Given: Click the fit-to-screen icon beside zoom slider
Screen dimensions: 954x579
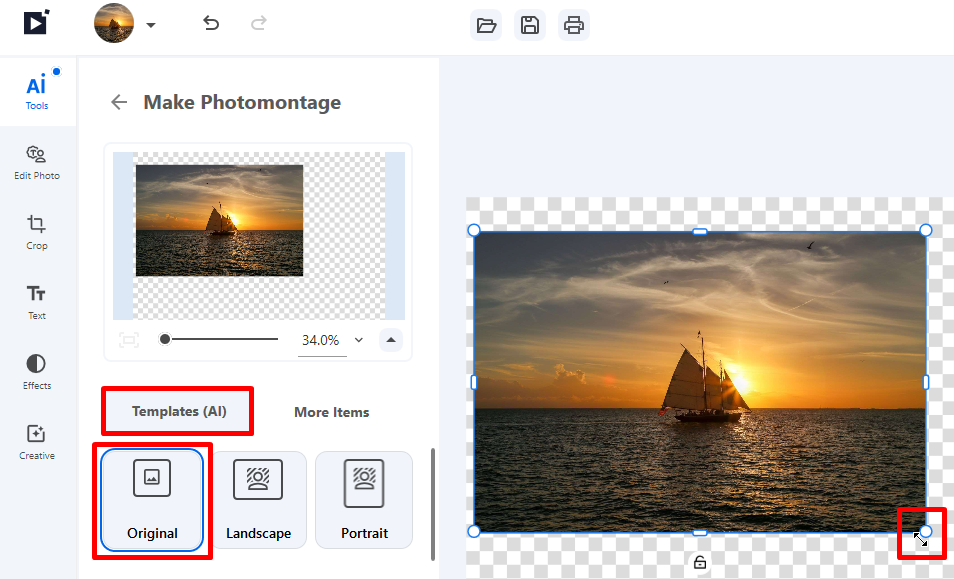Looking at the screenshot, I should (x=129, y=340).
